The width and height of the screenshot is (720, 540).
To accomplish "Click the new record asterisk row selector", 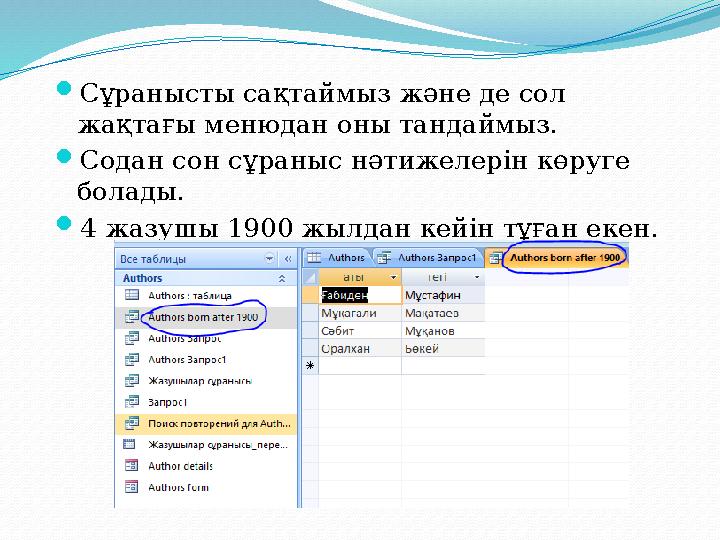I will pyautogui.click(x=310, y=366).
